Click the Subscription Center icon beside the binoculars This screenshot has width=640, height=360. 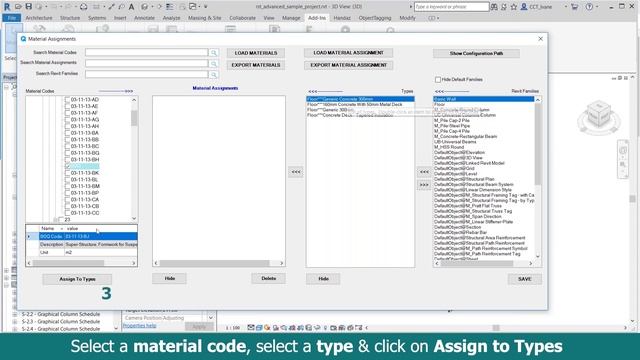coord(504,7)
